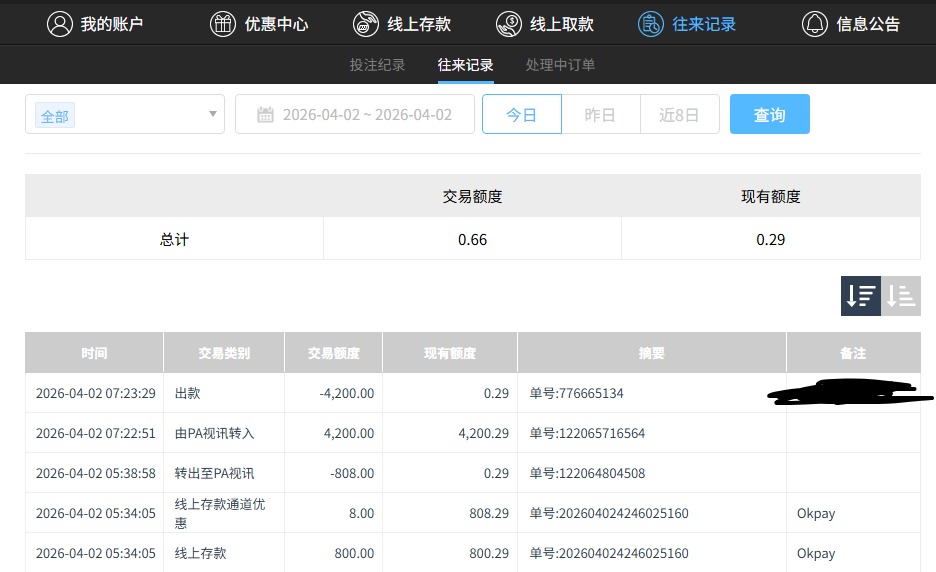Toggle the 近8日 date filter
Viewport: 936px width, 572px height.
click(x=679, y=115)
